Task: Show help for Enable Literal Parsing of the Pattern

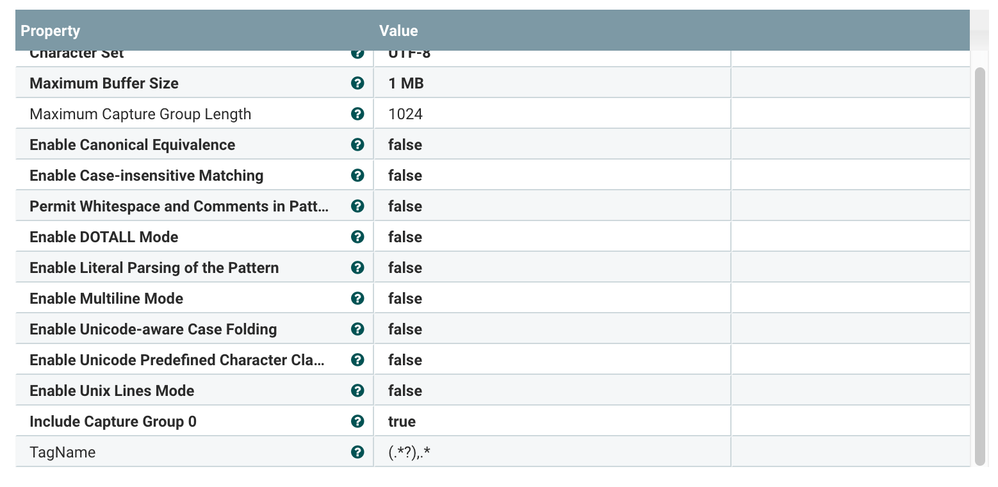Action: [x=357, y=268]
